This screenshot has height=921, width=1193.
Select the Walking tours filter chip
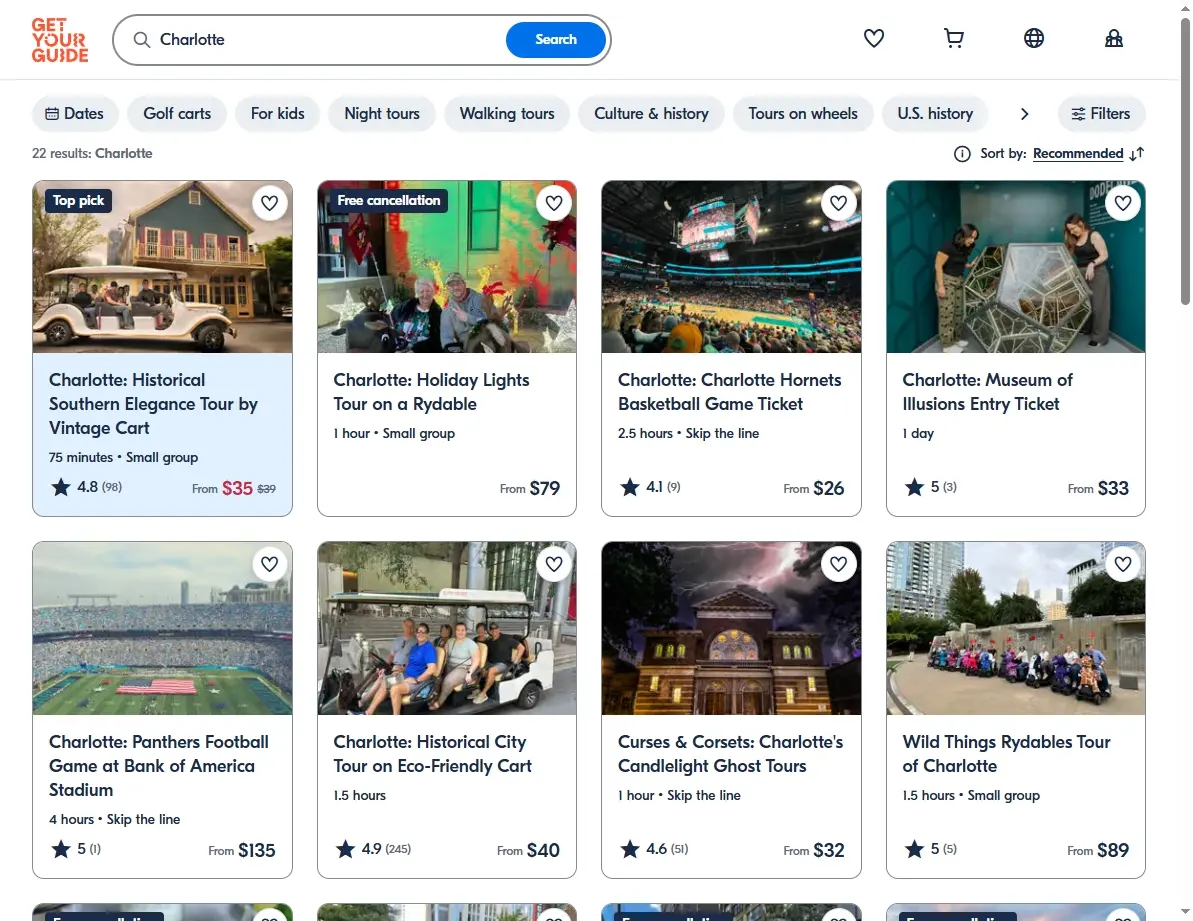507,114
